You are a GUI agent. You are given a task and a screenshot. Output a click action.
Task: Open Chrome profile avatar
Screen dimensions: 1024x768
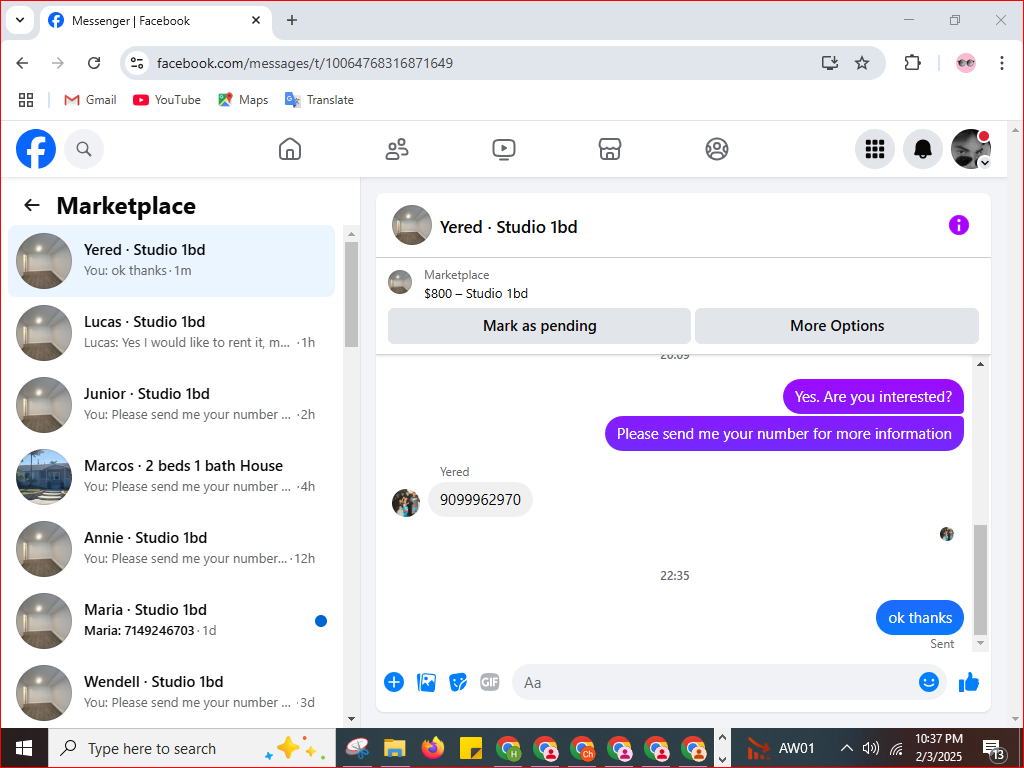tap(966, 63)
